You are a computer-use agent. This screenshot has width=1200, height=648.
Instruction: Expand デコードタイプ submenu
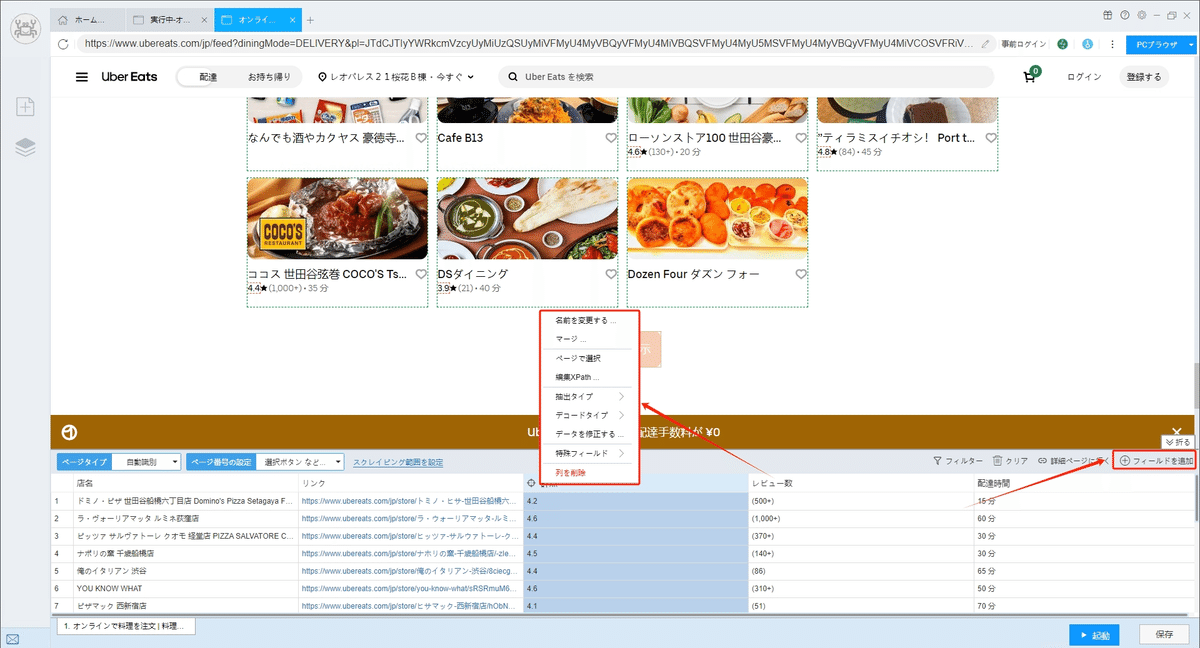click(x=589, y=415)
